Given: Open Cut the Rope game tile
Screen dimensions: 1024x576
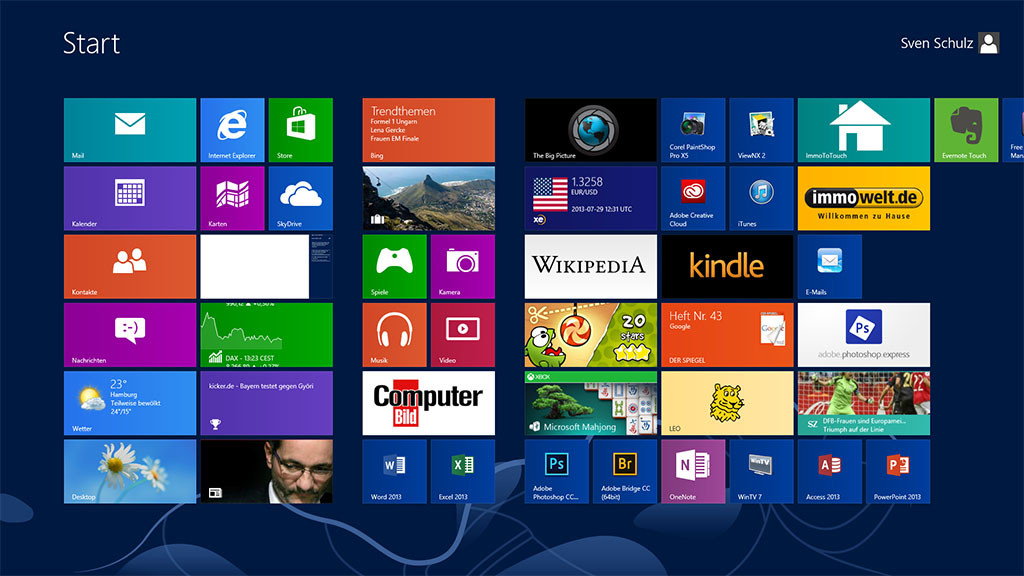Looking at the screenshot, I should point(590,335).
